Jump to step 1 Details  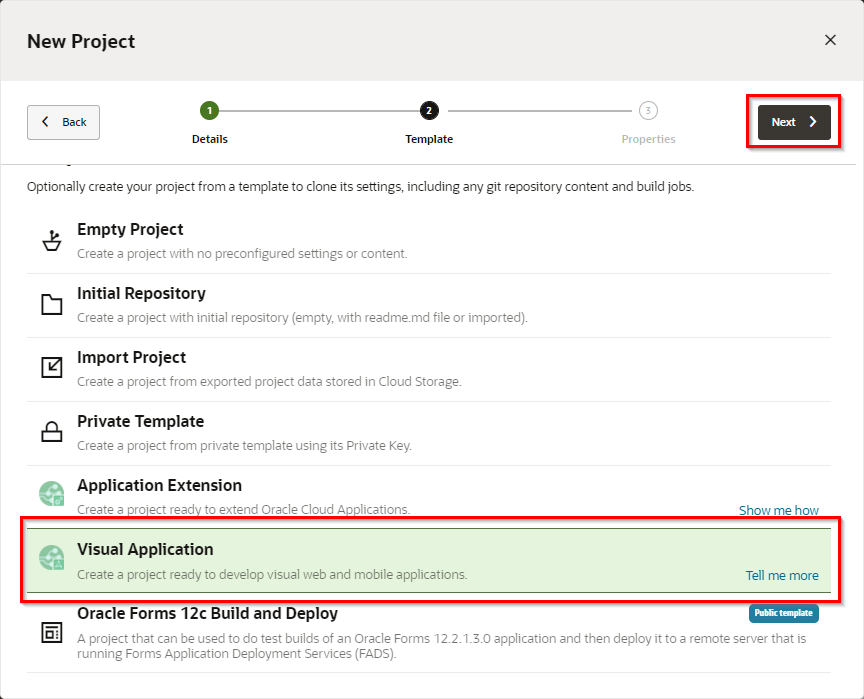(209, 111)
